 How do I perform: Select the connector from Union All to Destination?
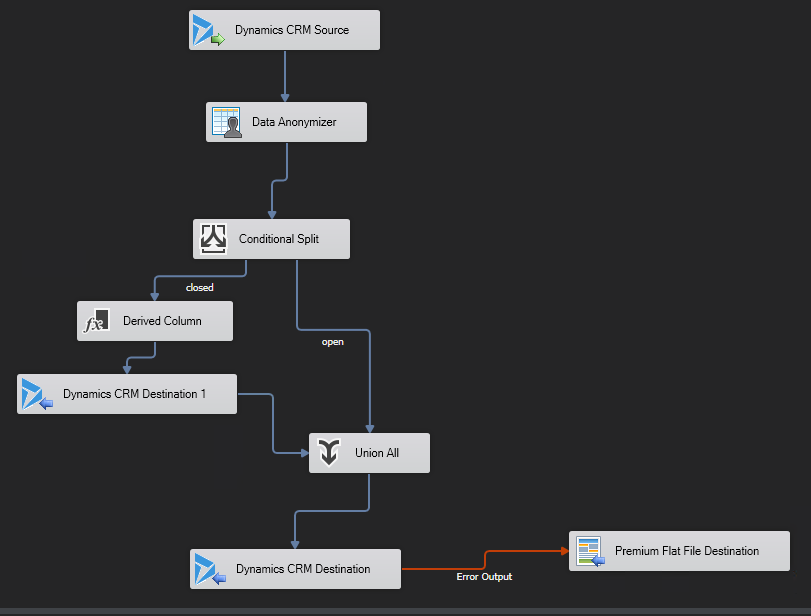point(332,511)
